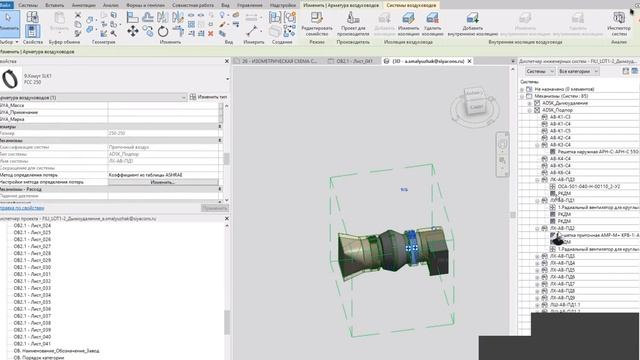Open the Аннотации ribbon tab
This screenshot has width=640, height=360.
tap(83, 5)
